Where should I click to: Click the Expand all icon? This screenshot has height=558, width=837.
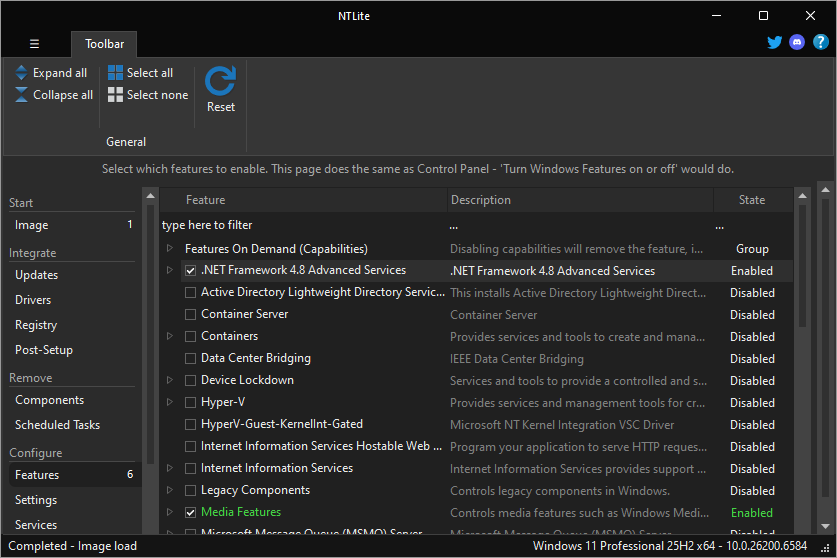(22, 73)
